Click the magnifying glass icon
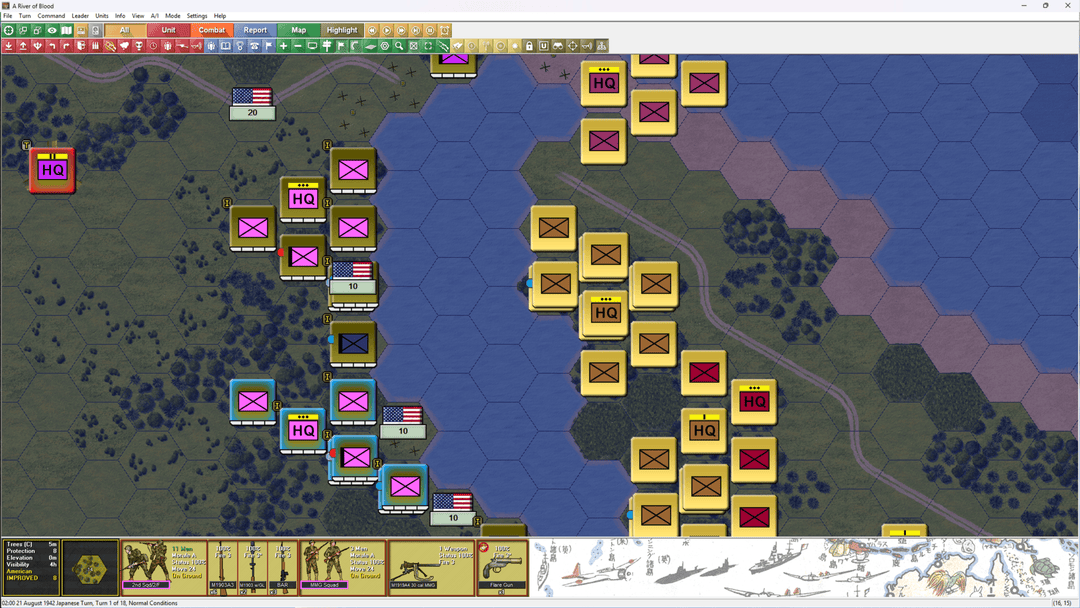The width and height of the screenshot is (1080, 608). 399,46
